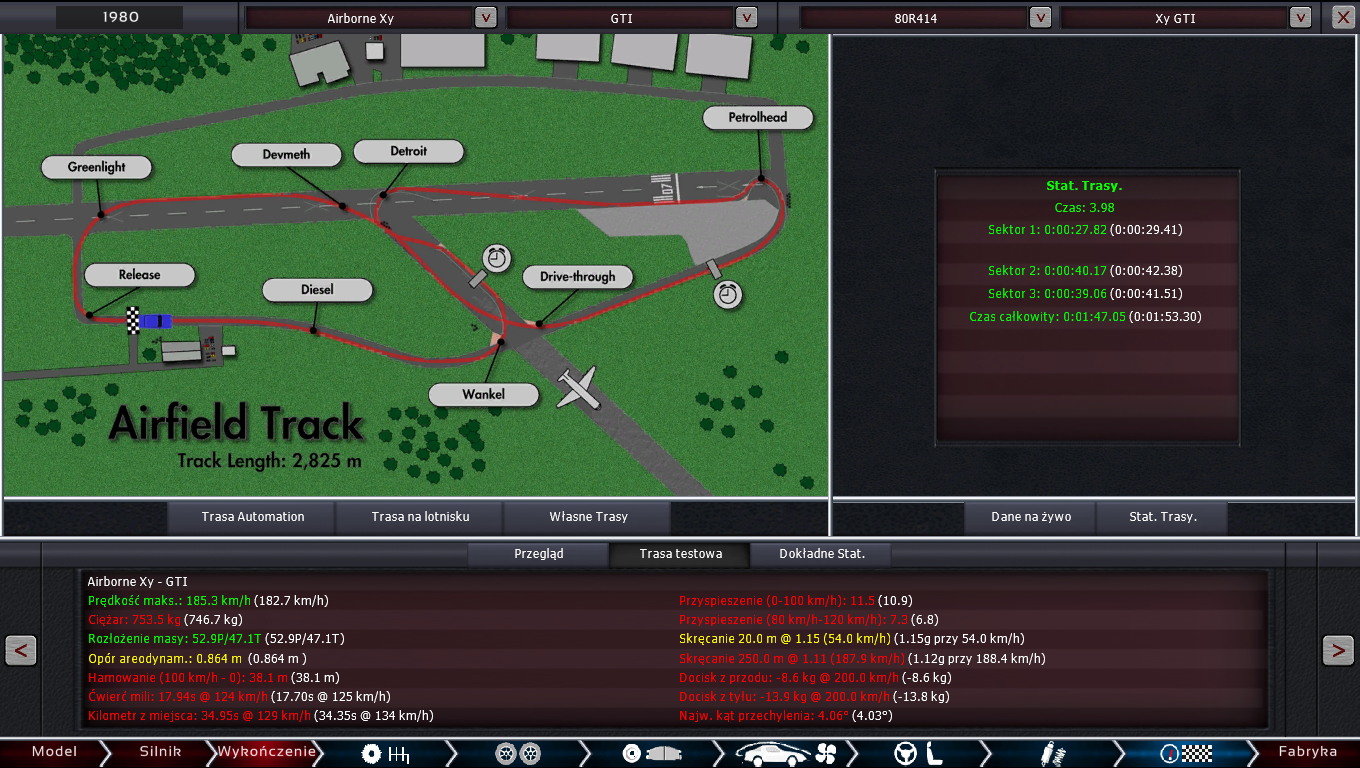Open the wheels and tyres section icon
Image resolution: width=1360 pixels, height=768 pixels.
(518, 753)
